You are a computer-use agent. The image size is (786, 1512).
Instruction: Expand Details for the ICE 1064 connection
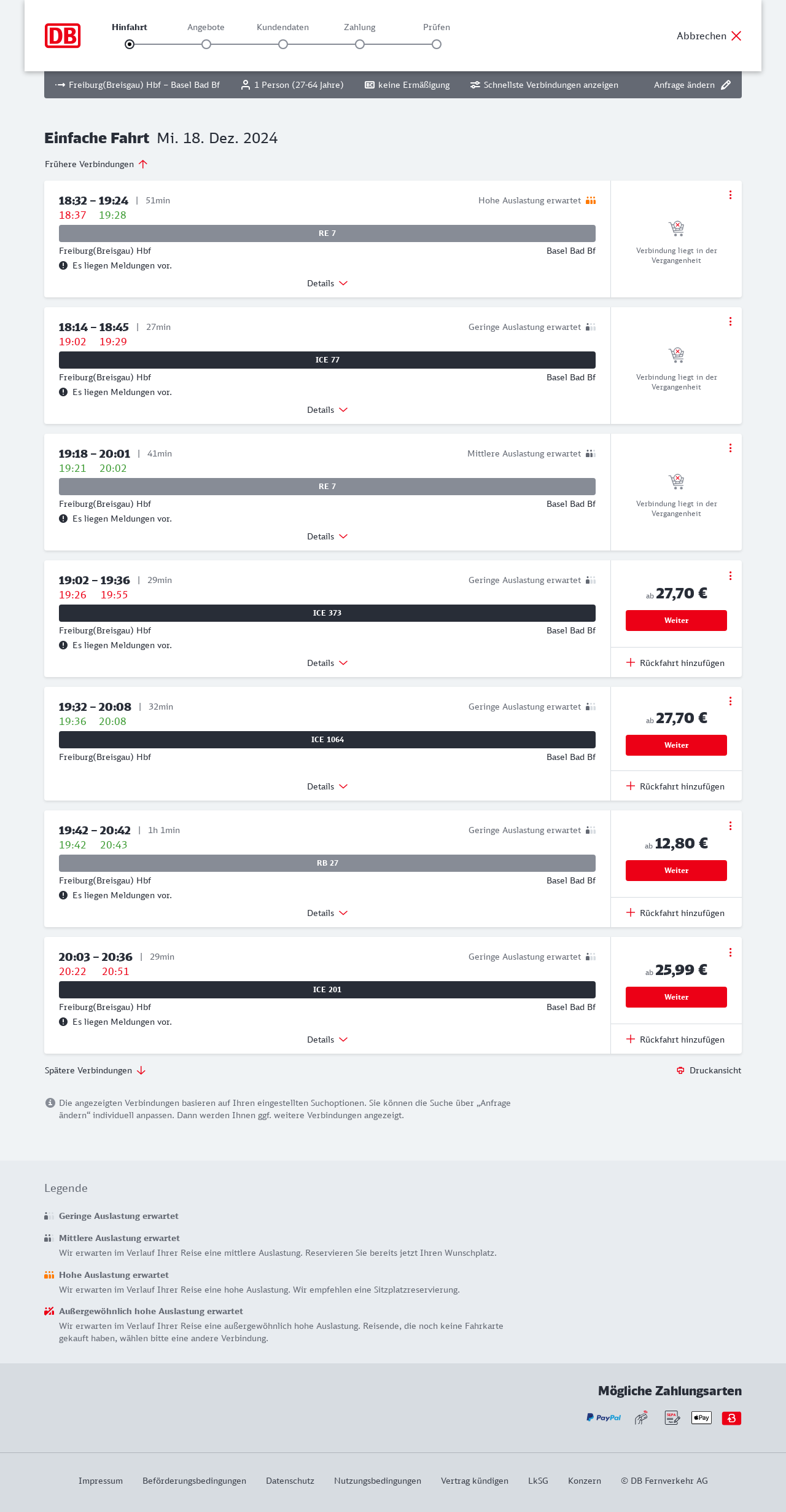click(327, 786)
